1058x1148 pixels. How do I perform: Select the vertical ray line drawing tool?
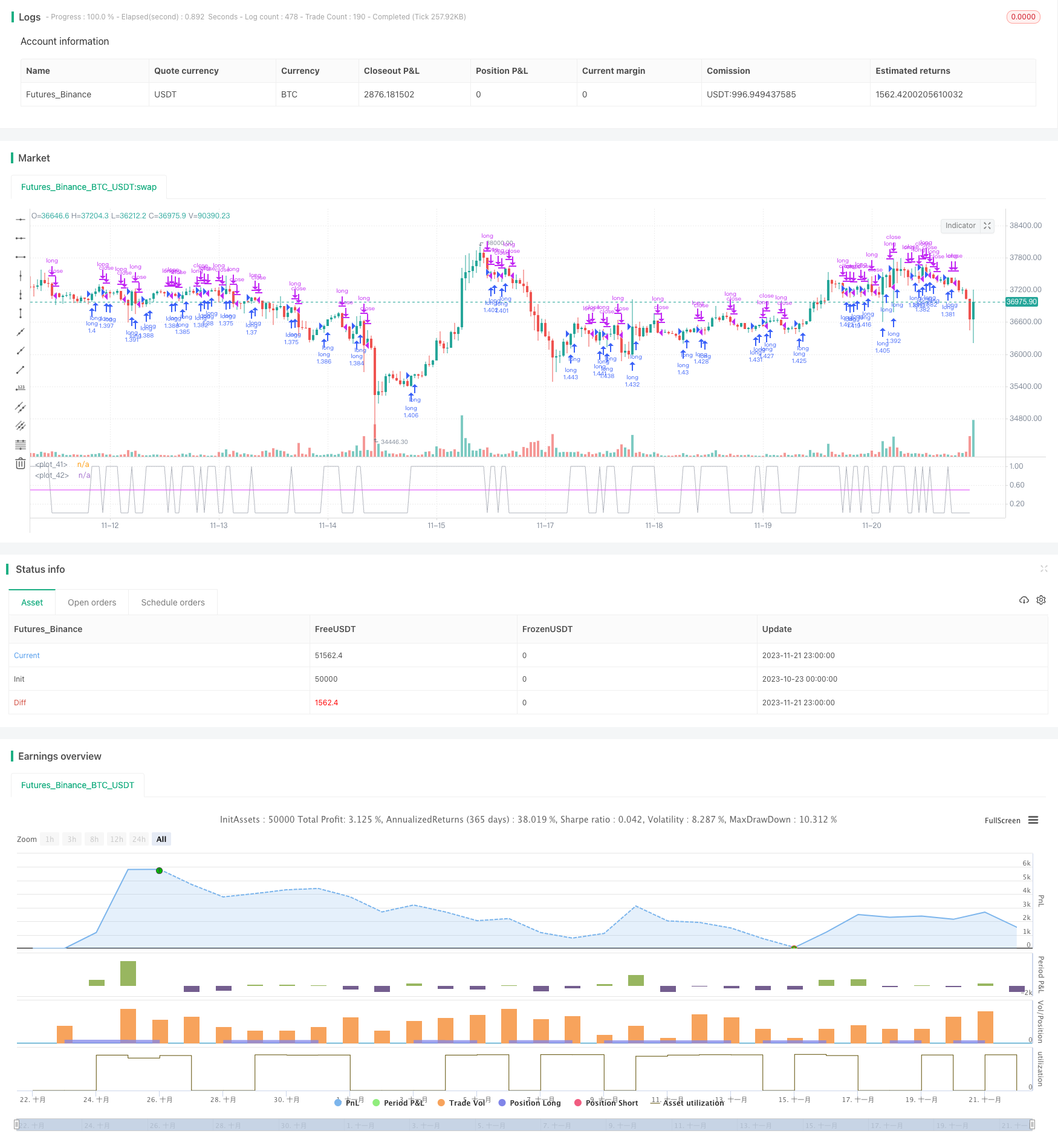pos(21,295)
